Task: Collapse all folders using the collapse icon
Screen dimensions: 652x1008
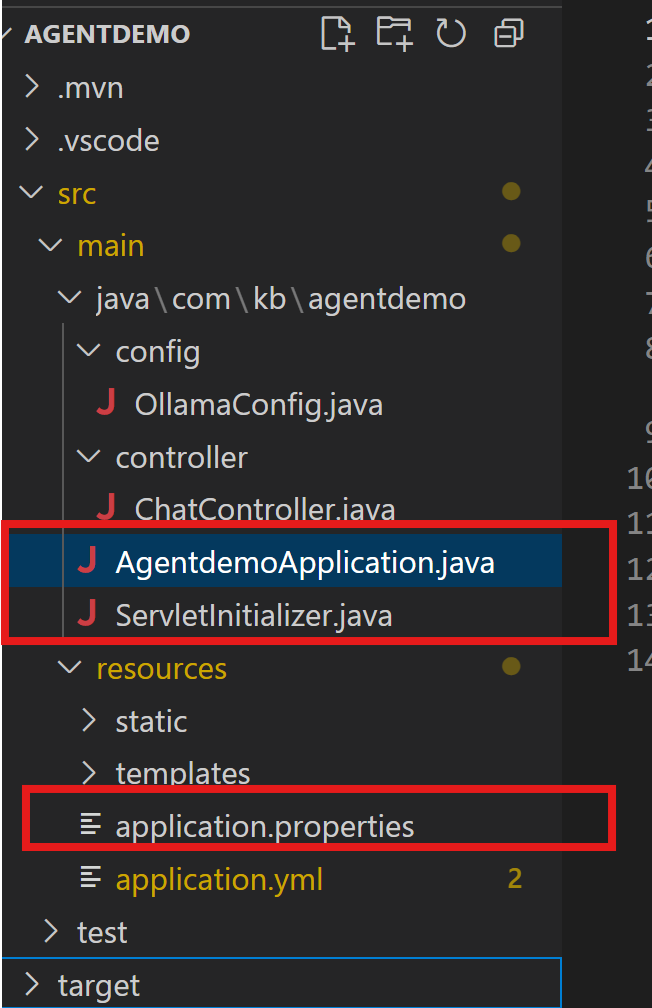Action: click(x=509, y=33)
